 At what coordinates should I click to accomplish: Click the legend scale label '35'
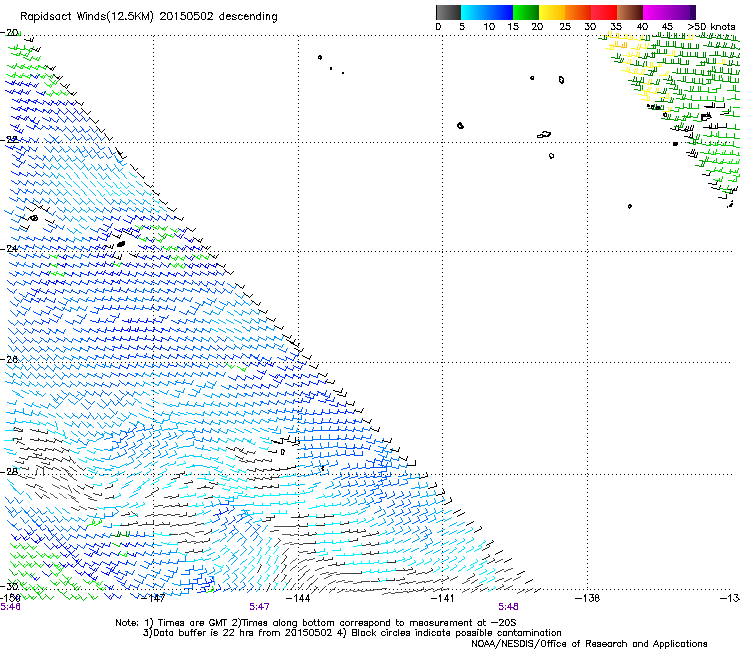pos(616,27)
